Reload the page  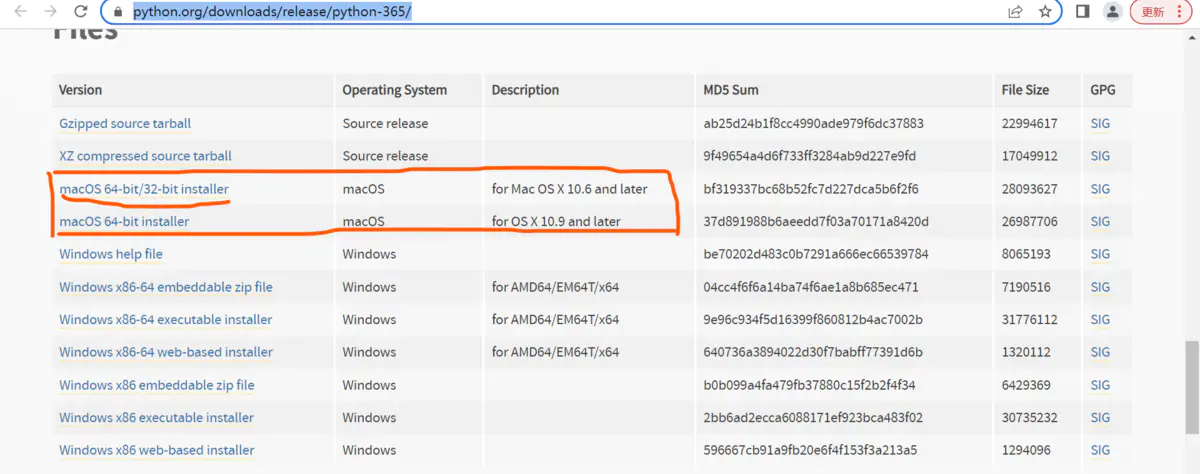(x=80, y=12)
